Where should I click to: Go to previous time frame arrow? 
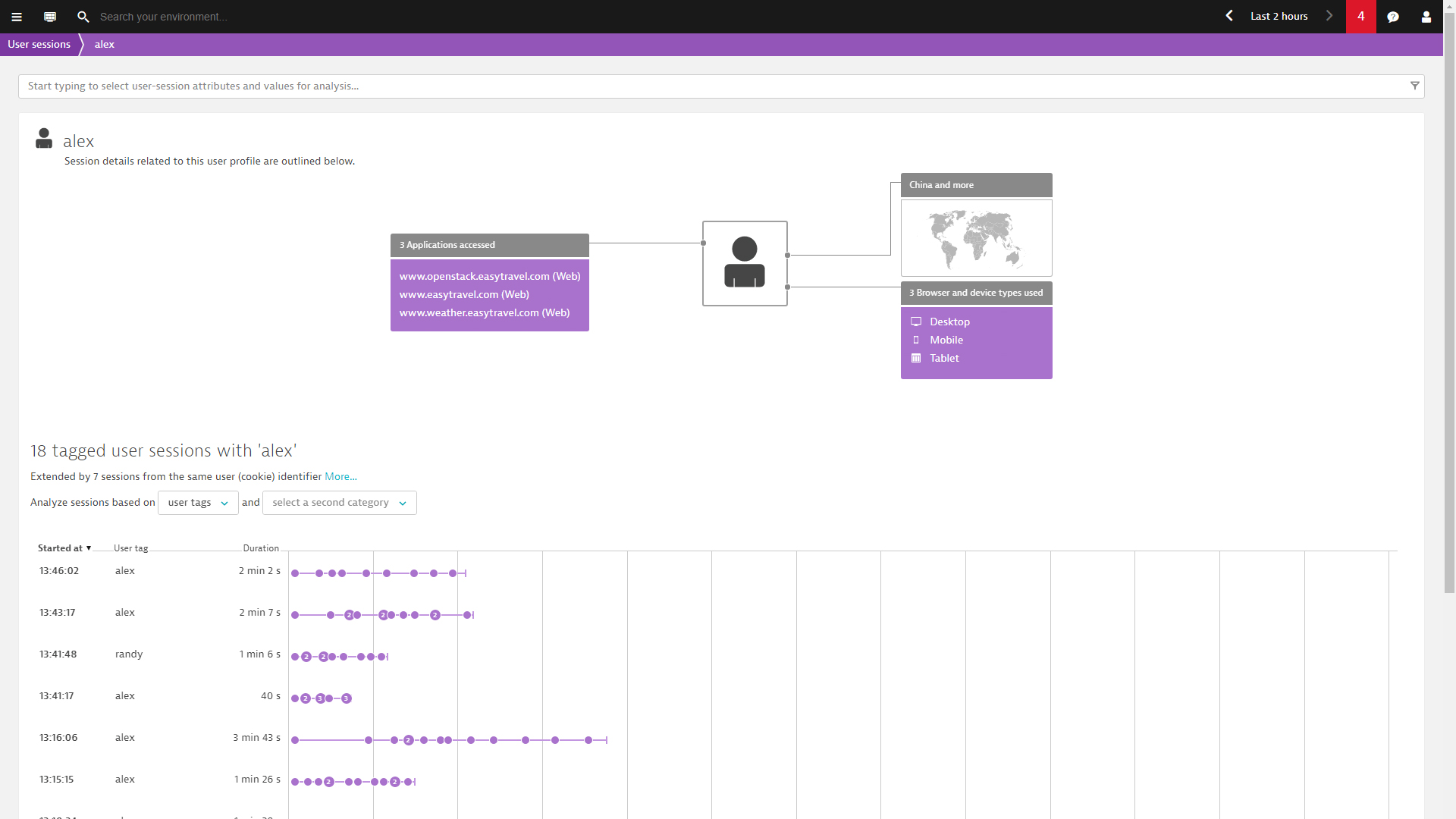pos(1229,16)
